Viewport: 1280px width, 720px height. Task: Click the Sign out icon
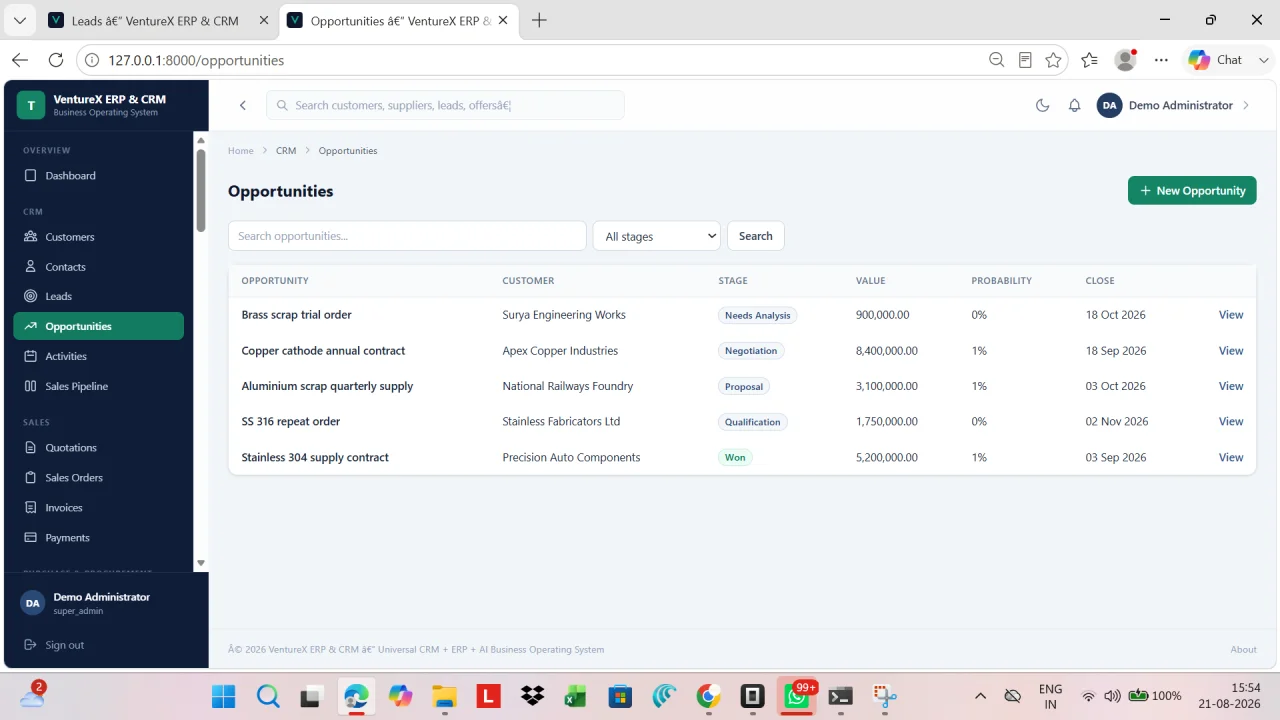click(30, 645)
